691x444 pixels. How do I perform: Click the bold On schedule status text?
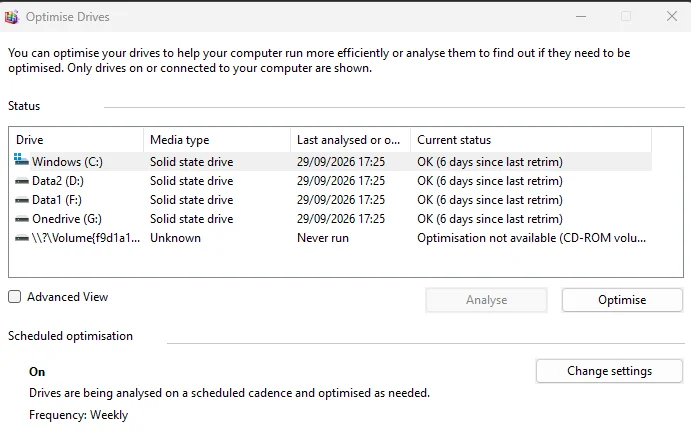pos(37,372)
